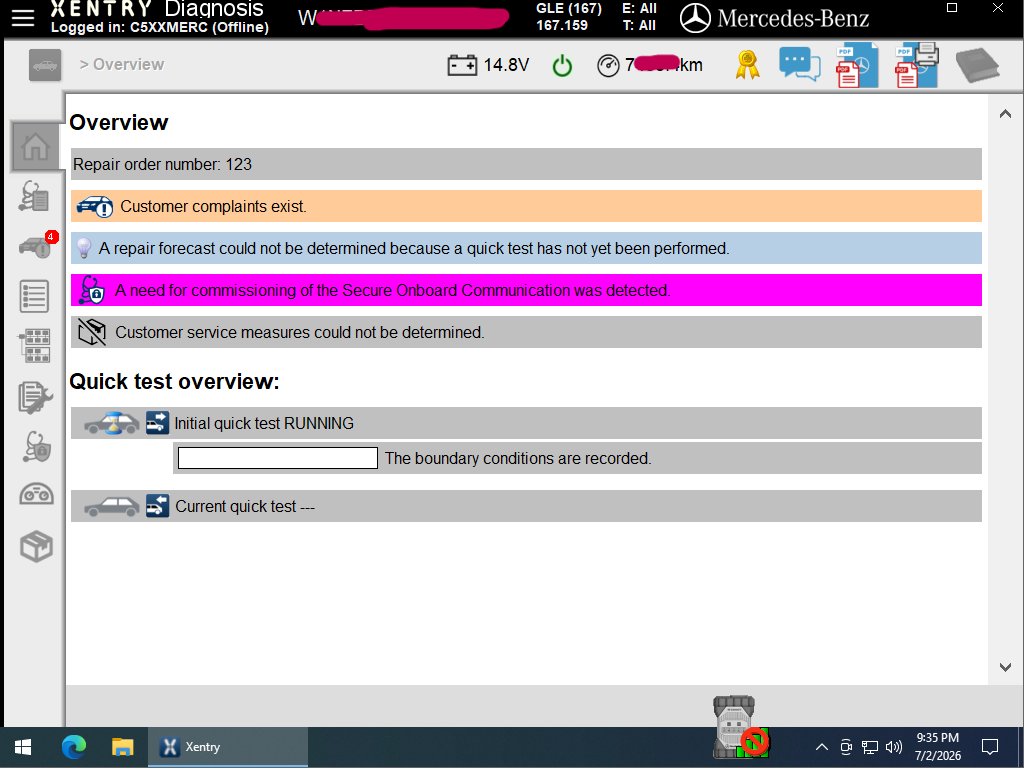
Task: Click the quick test progress bar
Action: (x=278, y=458)
